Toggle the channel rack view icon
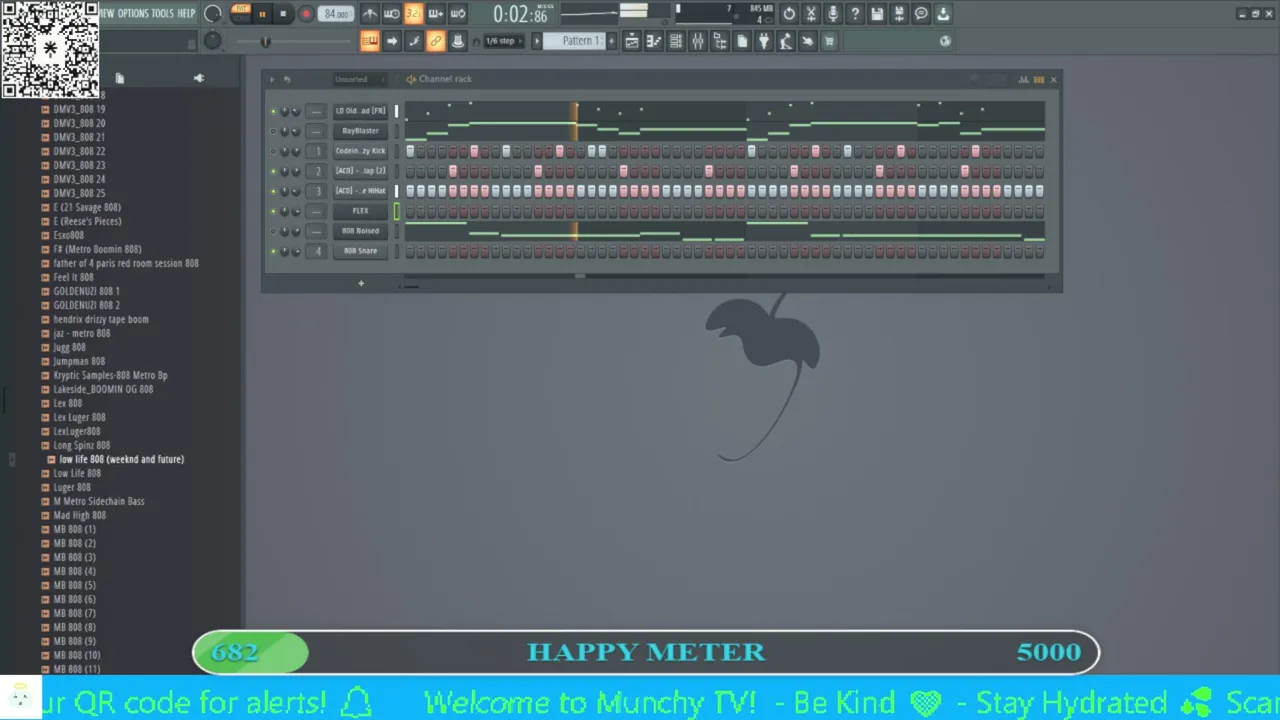 676,41
